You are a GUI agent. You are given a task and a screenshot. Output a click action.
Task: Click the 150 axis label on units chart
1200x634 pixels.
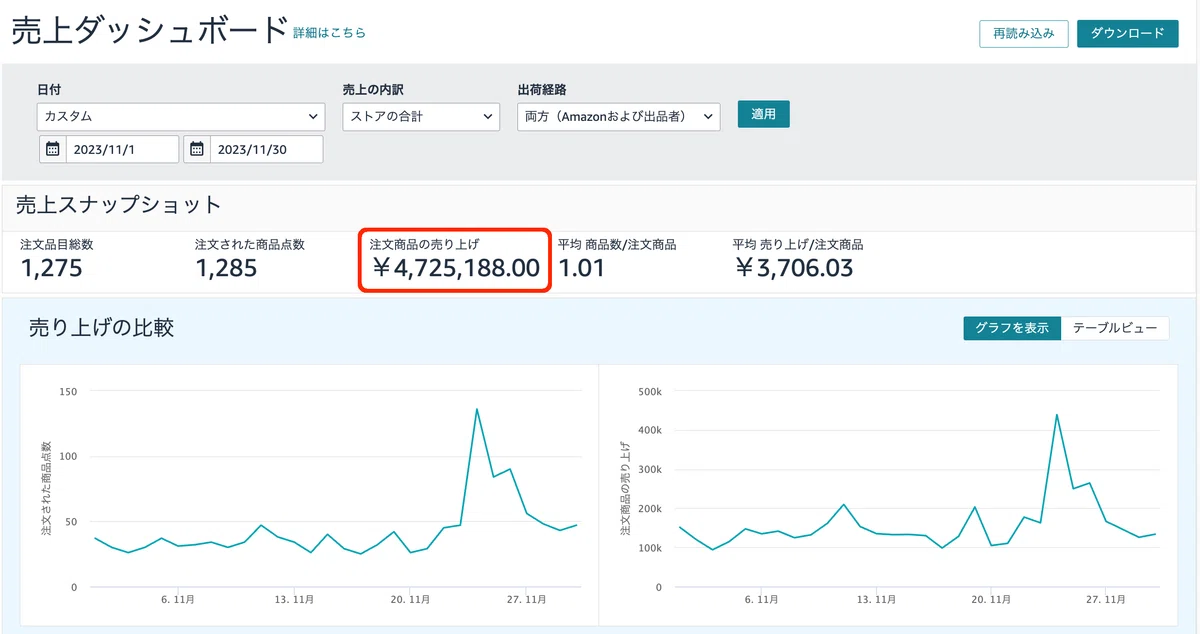pos(68,391)
